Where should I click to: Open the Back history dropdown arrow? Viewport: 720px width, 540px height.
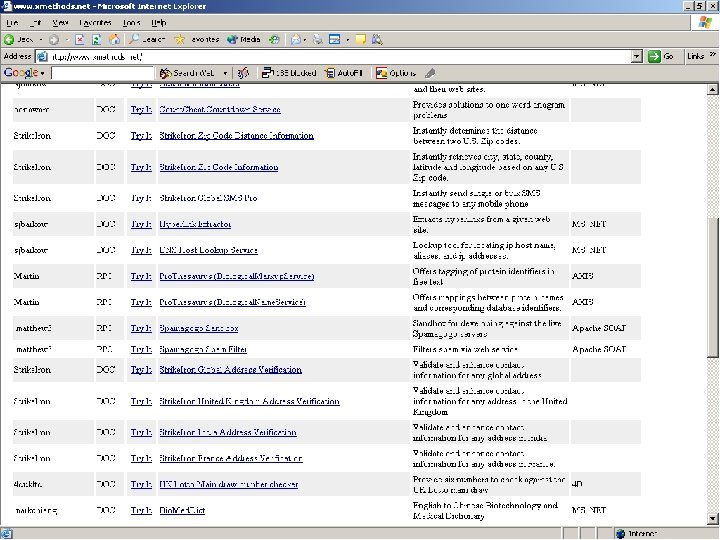click(x=40, y=39)
